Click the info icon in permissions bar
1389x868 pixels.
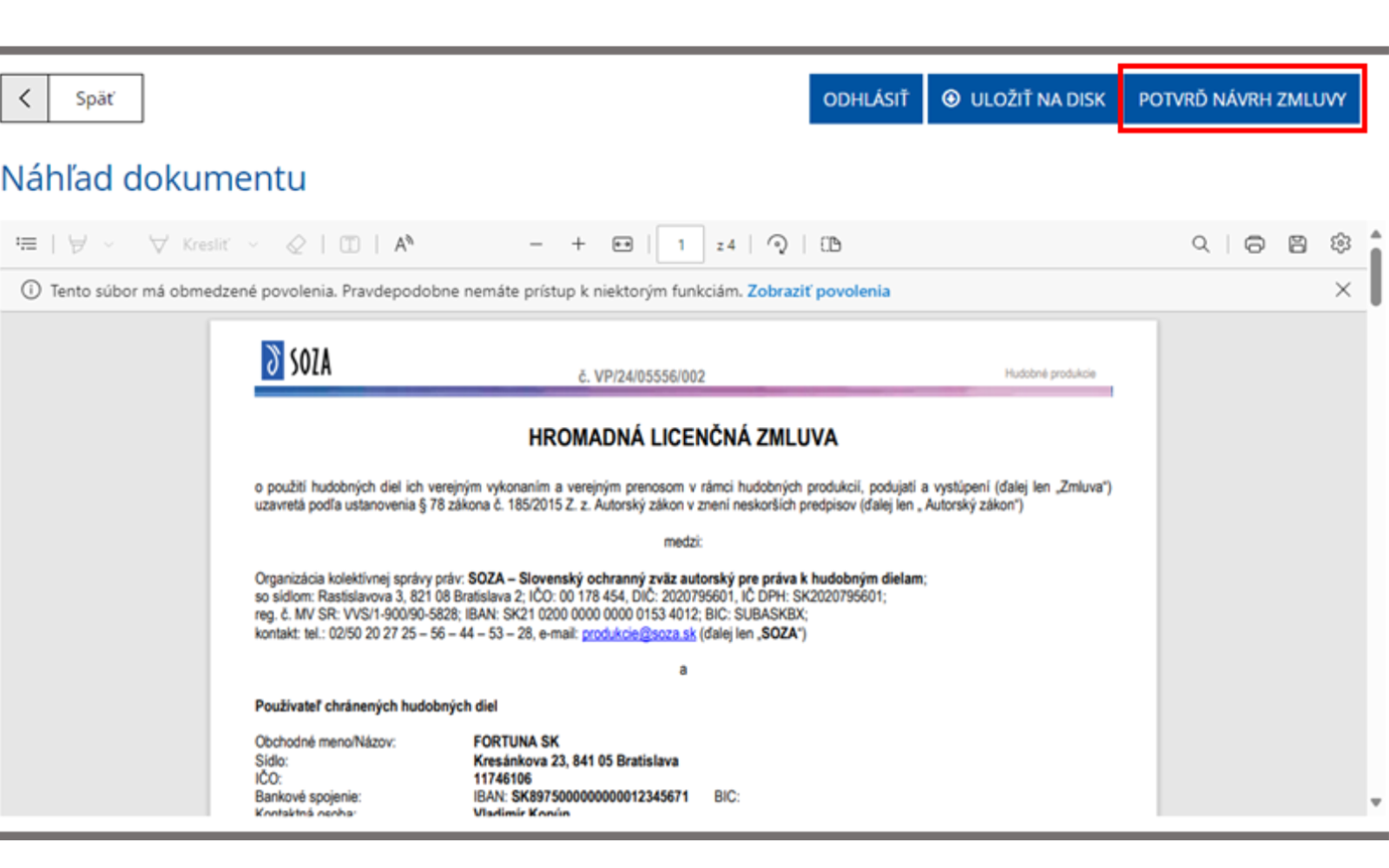click(30, 290)
